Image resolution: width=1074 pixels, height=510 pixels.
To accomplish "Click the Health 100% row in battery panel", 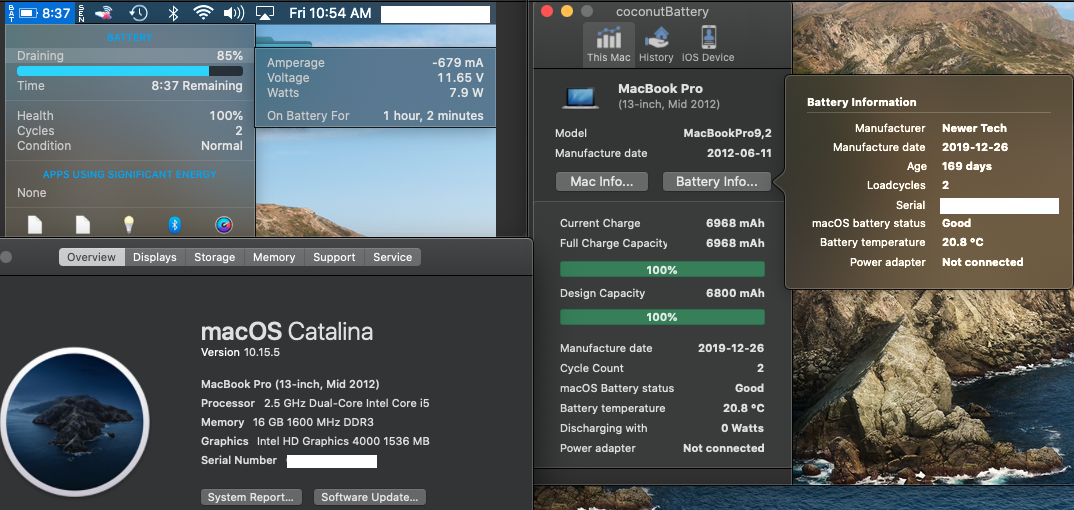I will pyautogui.click(x=129, y=116).
